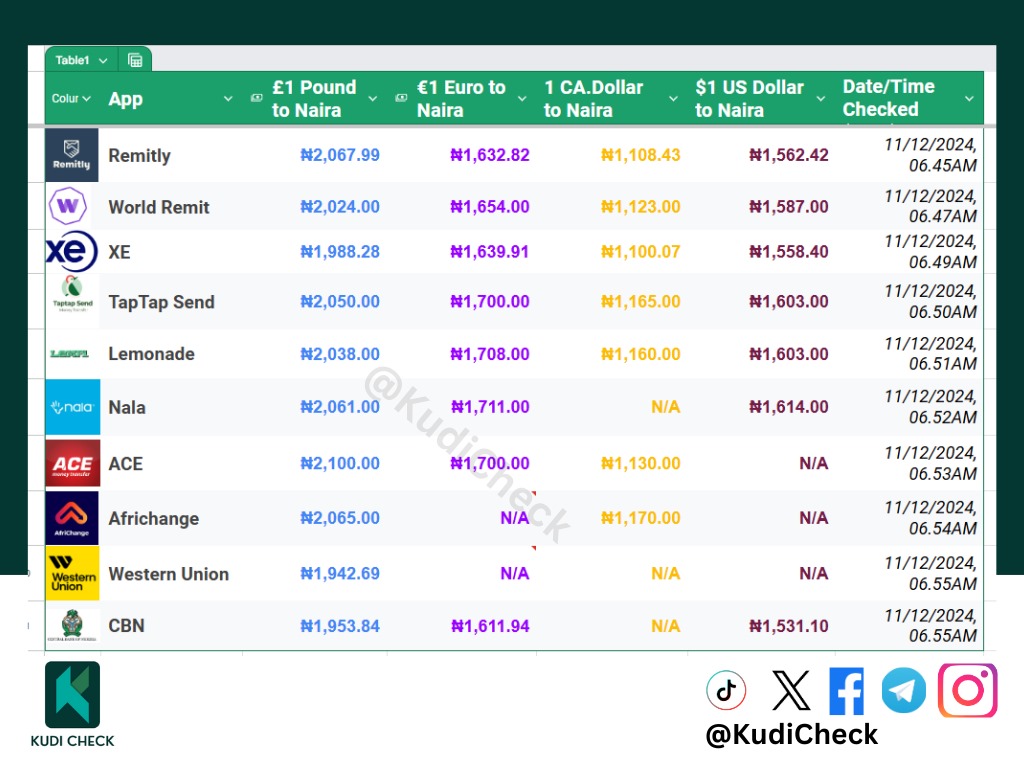
Task: Select Western Union pound rate ₦1,942.69
Action: point(340,573)
